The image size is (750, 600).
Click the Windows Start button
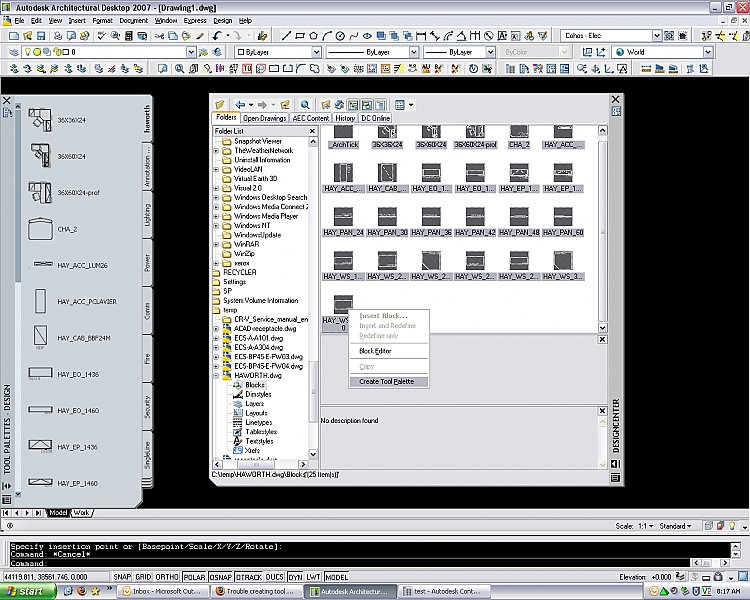pyautogui.click(x=27, y=591)
